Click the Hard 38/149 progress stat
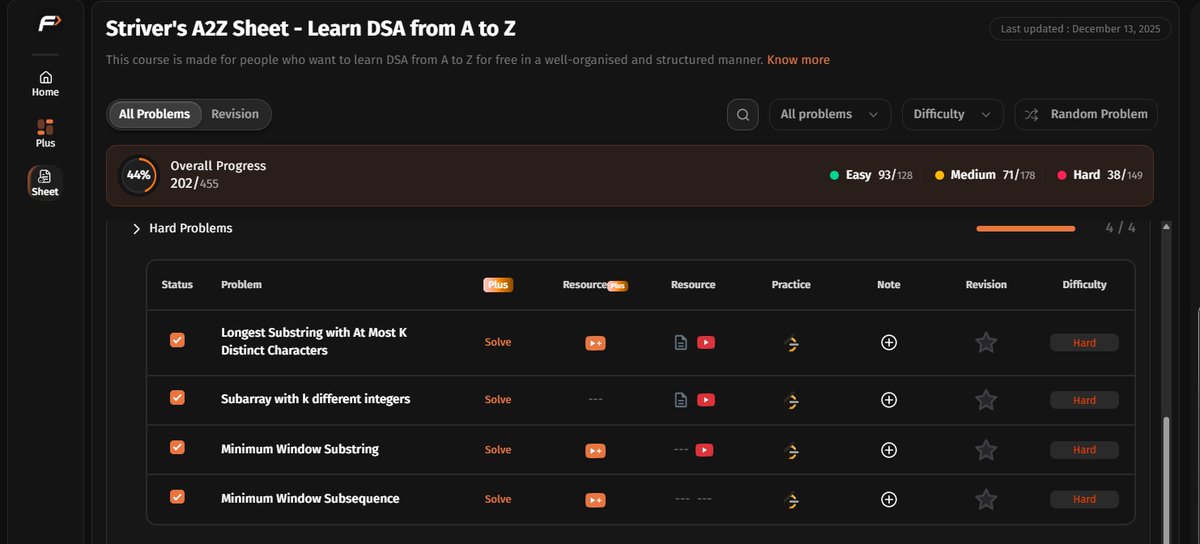The height and width of the screenshot is (544, 1200). (x=1100, y=175)
